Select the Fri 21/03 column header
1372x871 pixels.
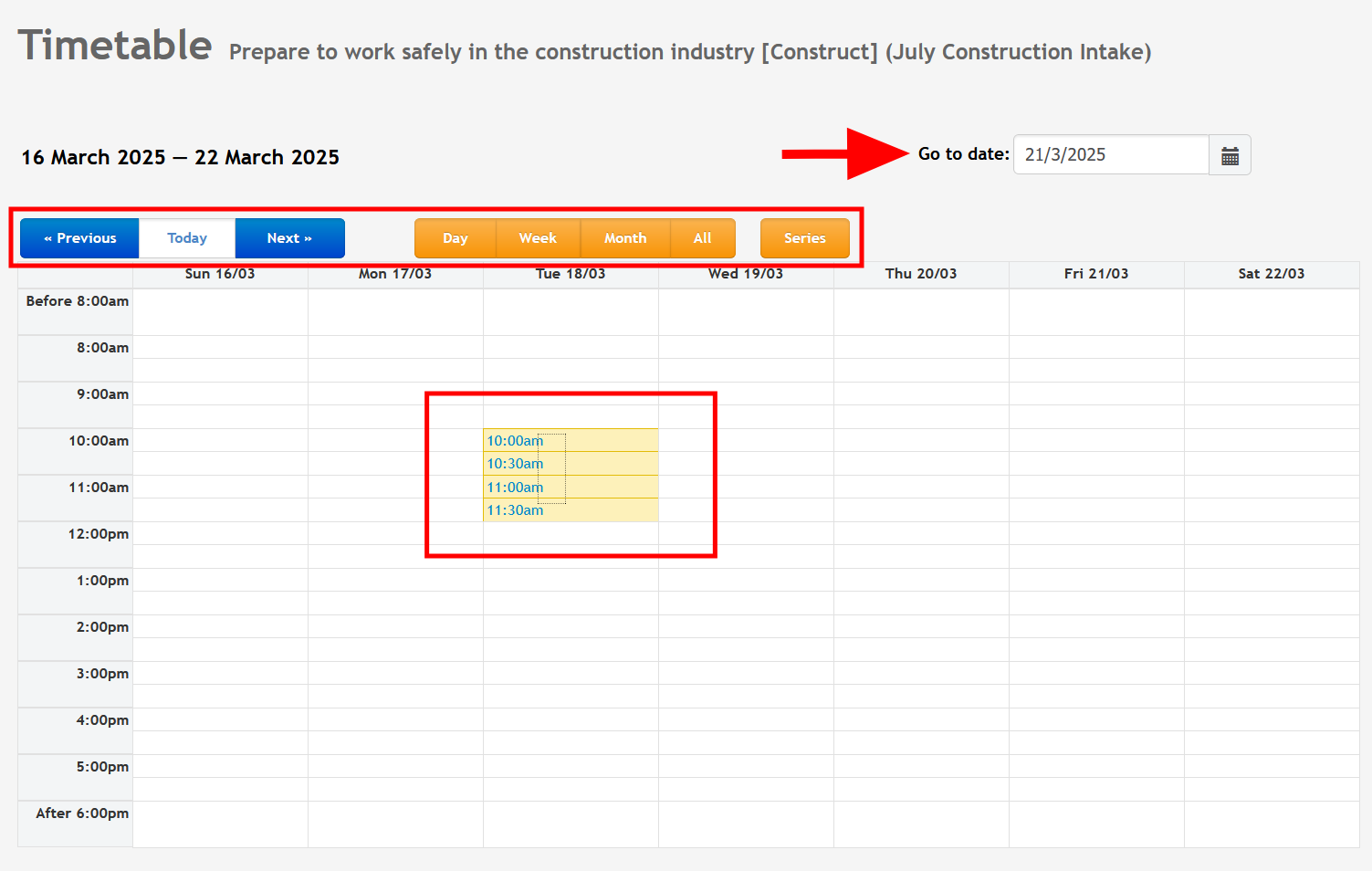[1096, 274]
